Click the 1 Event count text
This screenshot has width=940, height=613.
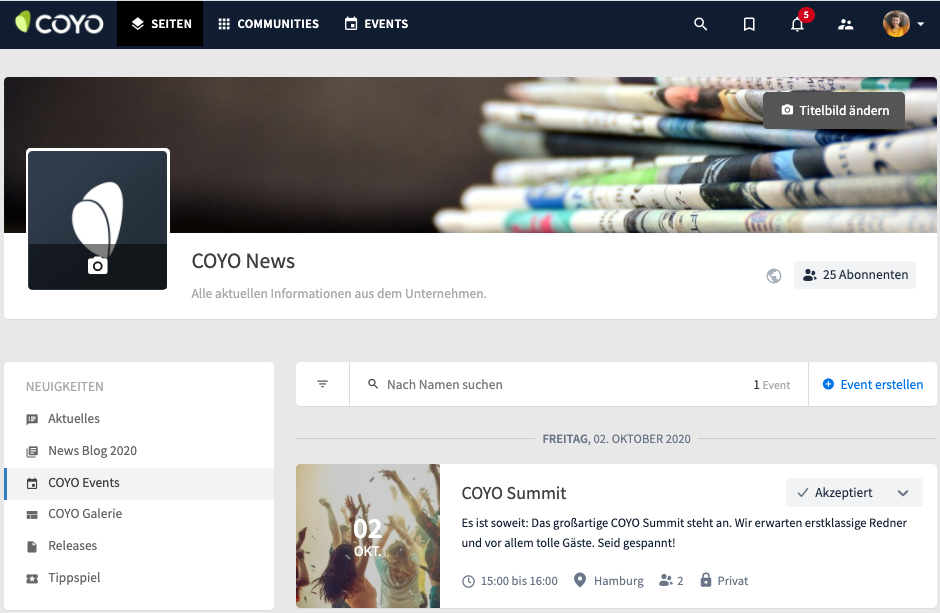[x=772, y=385]
